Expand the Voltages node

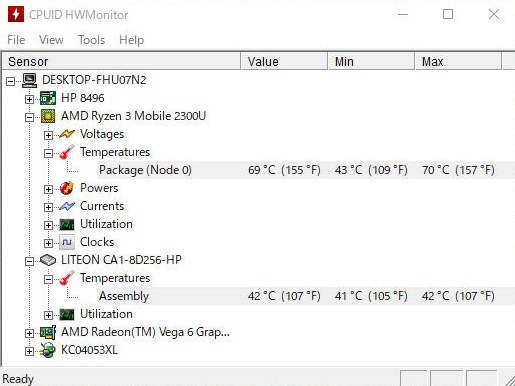48,135
